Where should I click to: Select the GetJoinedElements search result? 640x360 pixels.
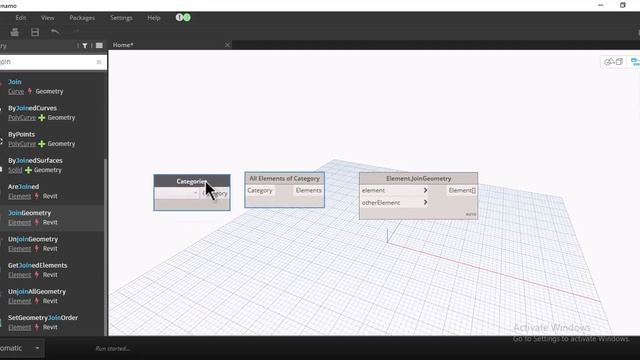point(53,270)
